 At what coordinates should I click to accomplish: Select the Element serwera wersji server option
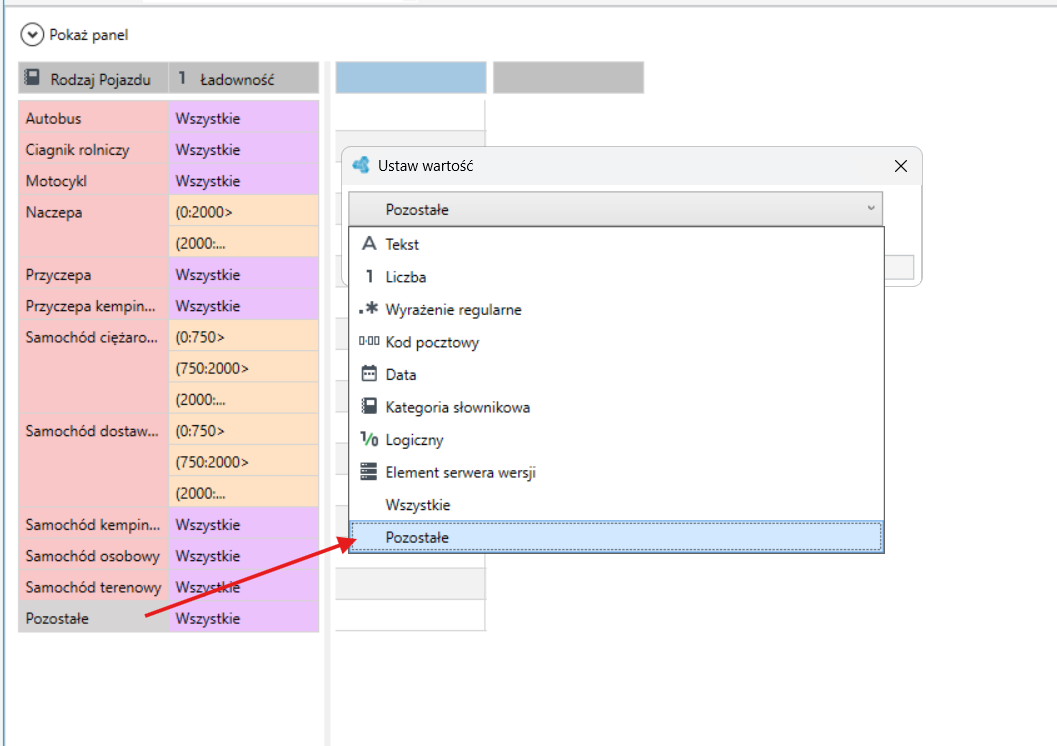pos(616,472)
